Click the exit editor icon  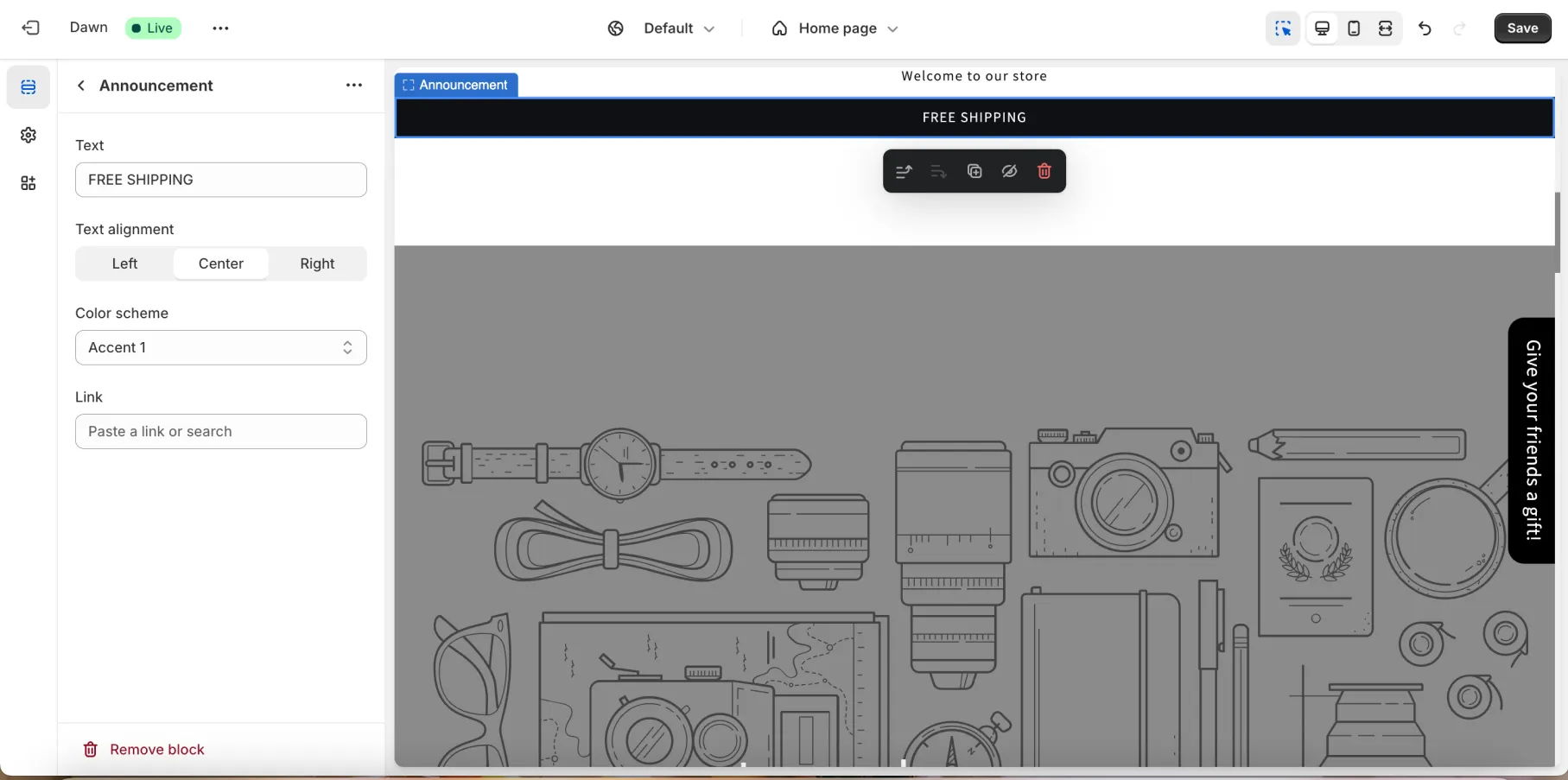pyautogui.click(x=30, y=28)
